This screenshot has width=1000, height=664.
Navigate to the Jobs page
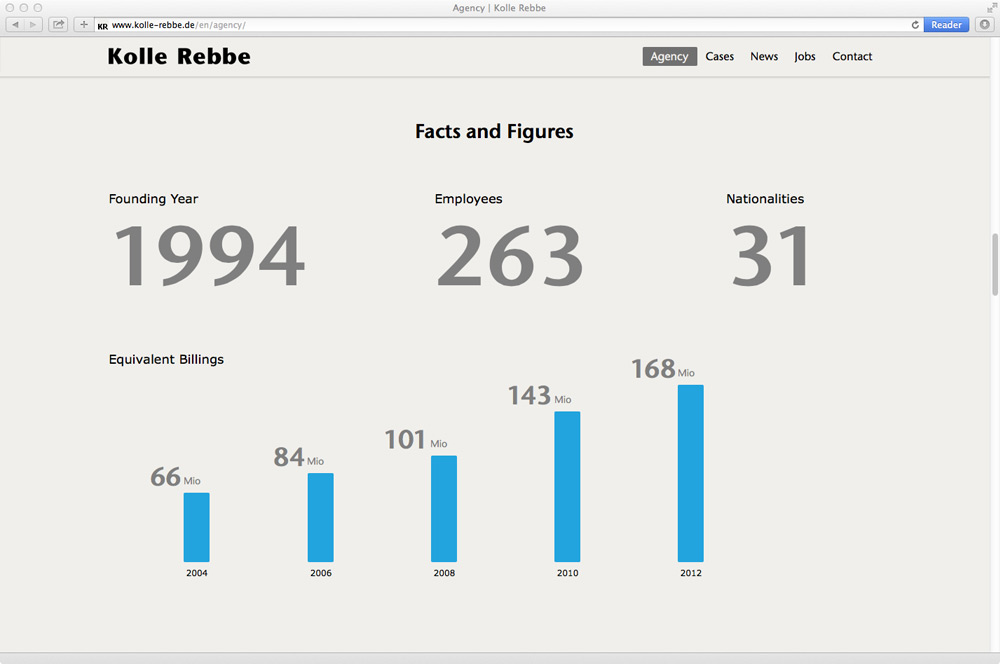[x=805, y=57]
